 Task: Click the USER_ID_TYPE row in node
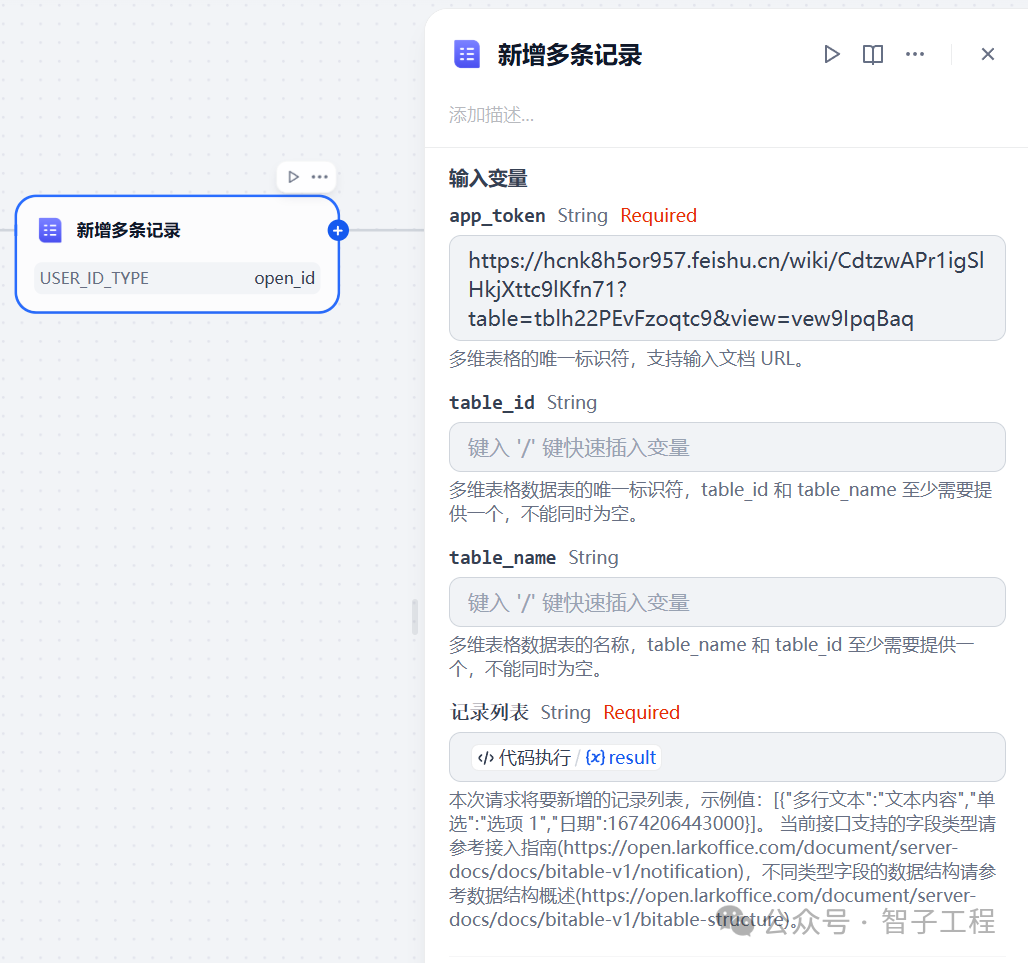(x=177, y=279)
